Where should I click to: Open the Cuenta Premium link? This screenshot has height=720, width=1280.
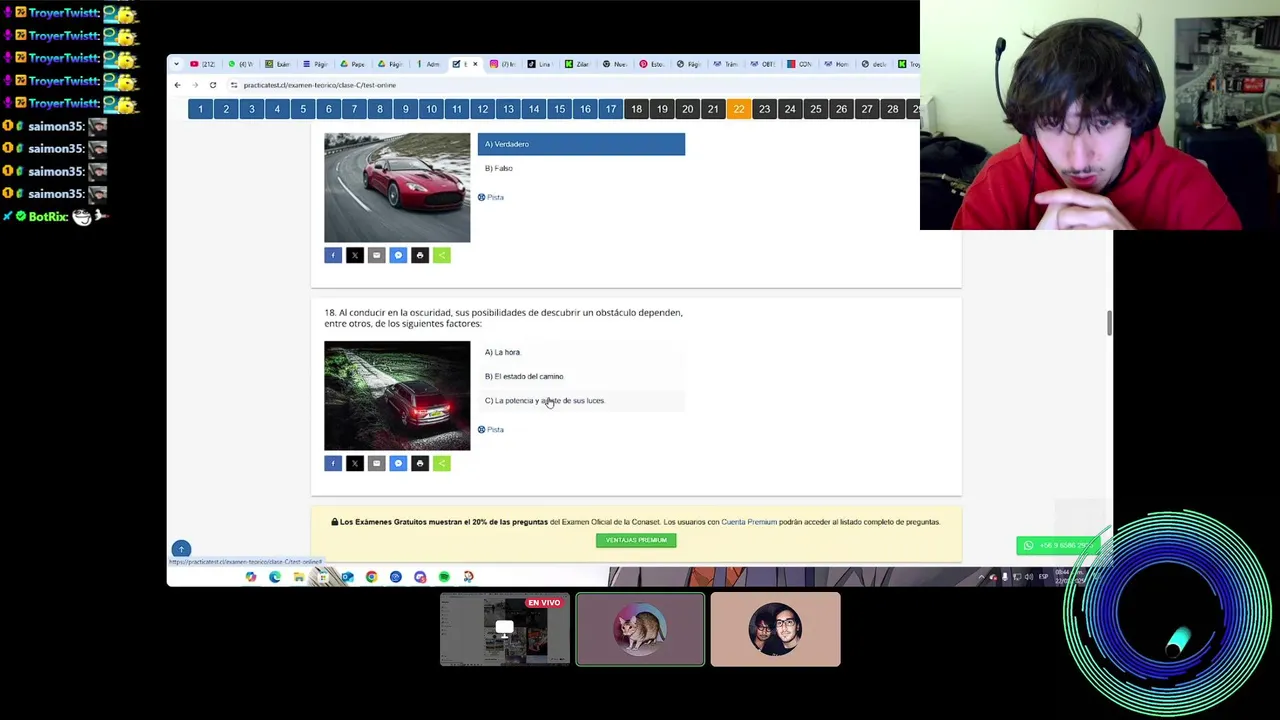click(x=749, y=522)
